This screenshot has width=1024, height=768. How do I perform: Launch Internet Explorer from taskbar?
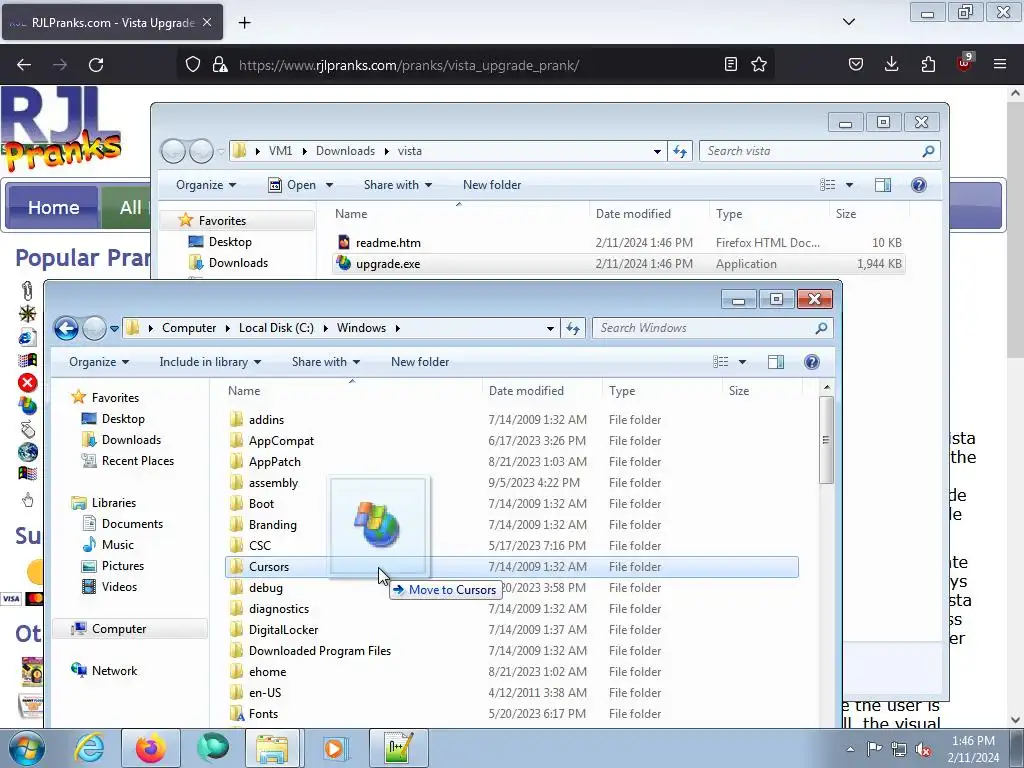[x=89, y=748]
